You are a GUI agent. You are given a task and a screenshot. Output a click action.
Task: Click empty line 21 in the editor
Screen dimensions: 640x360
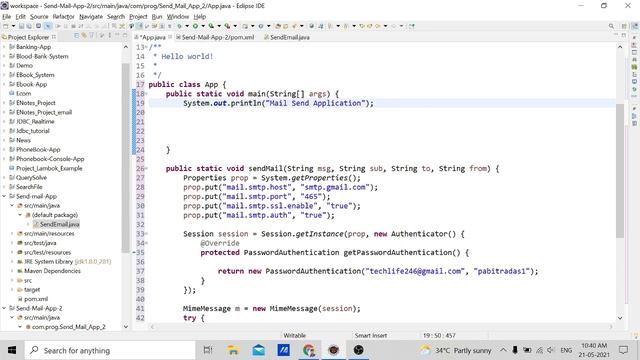382,122
